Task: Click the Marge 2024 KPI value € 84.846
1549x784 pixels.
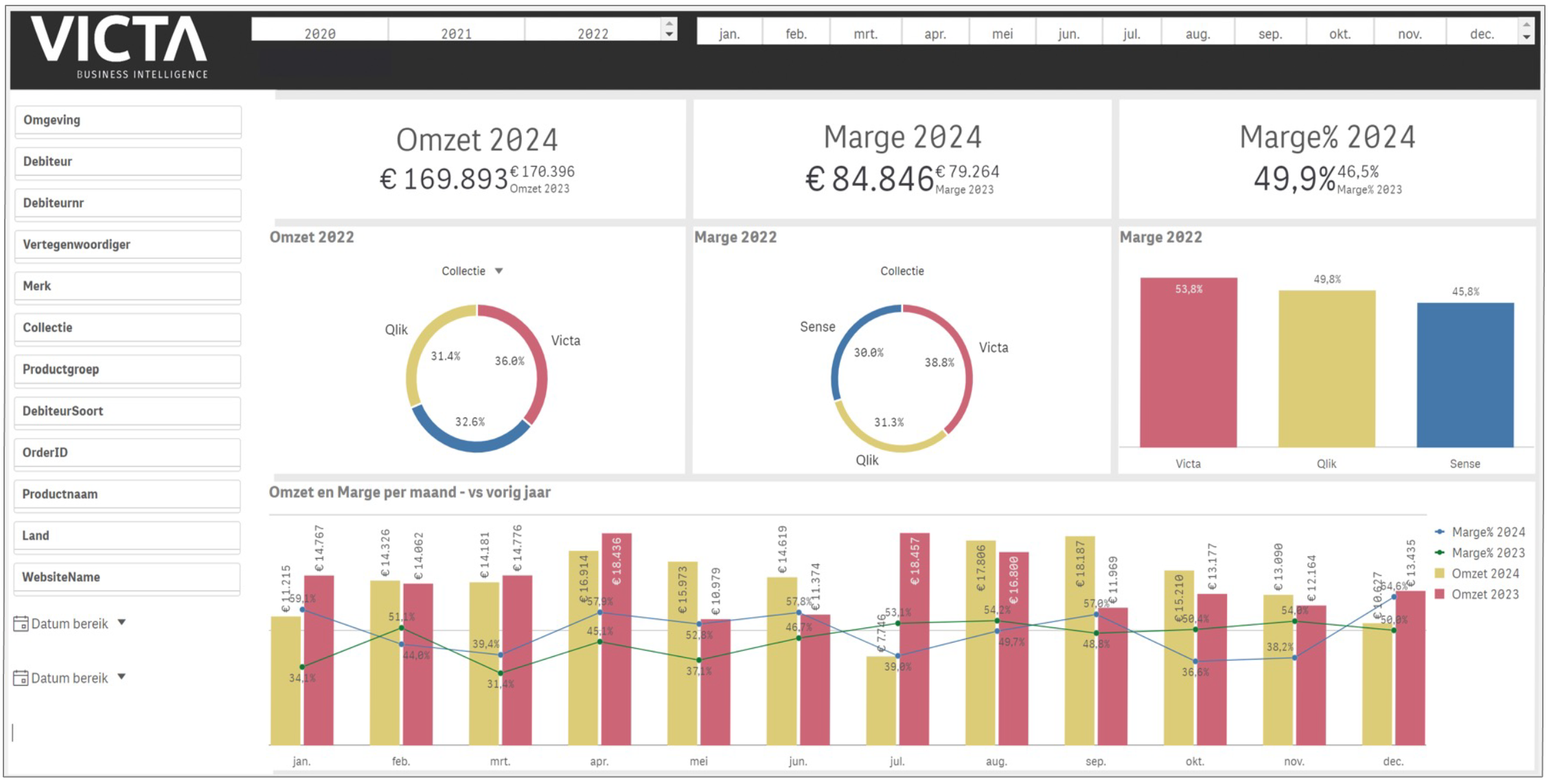Action: [x=869, y=179]
